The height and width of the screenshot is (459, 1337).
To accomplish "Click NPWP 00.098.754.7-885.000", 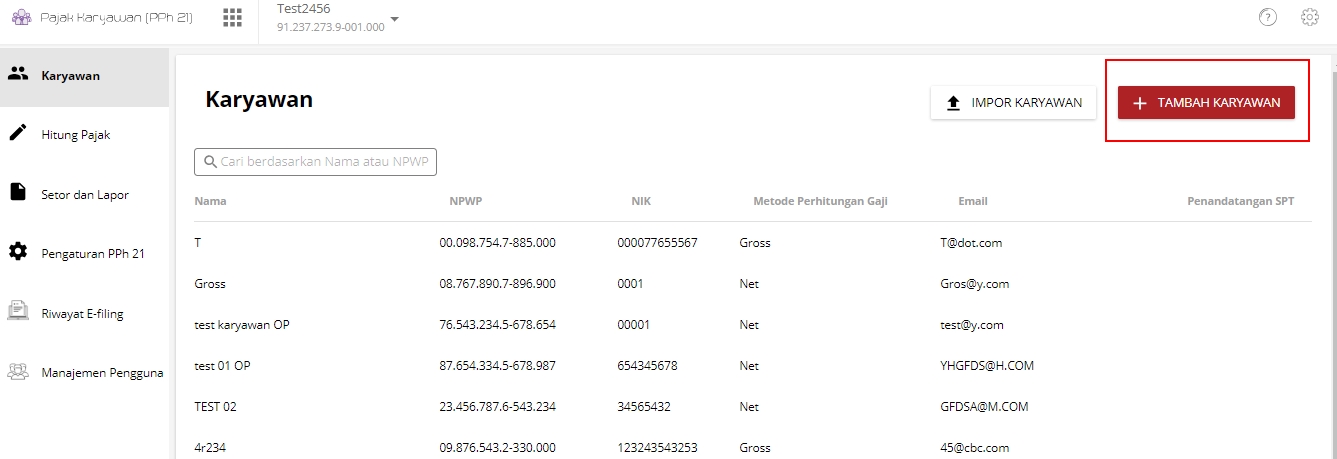I will 497,243.
